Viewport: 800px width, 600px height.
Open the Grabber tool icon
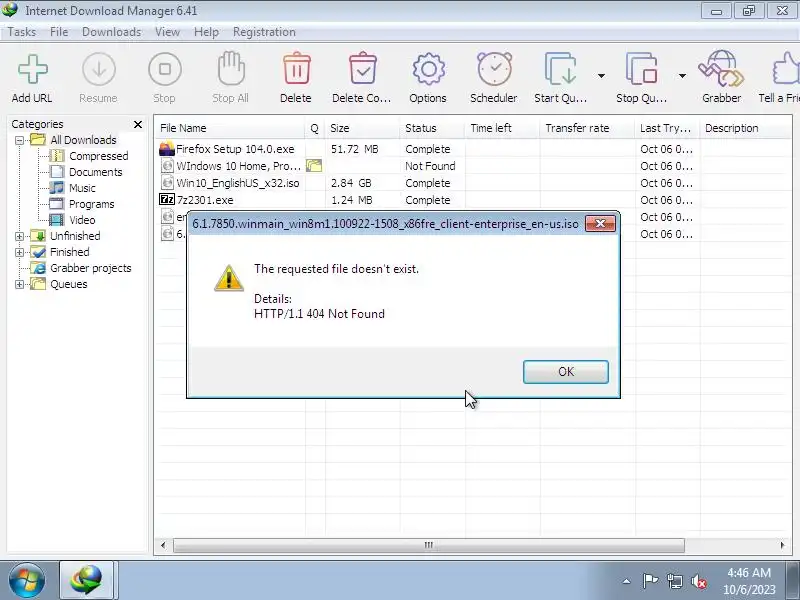[721, 68]
